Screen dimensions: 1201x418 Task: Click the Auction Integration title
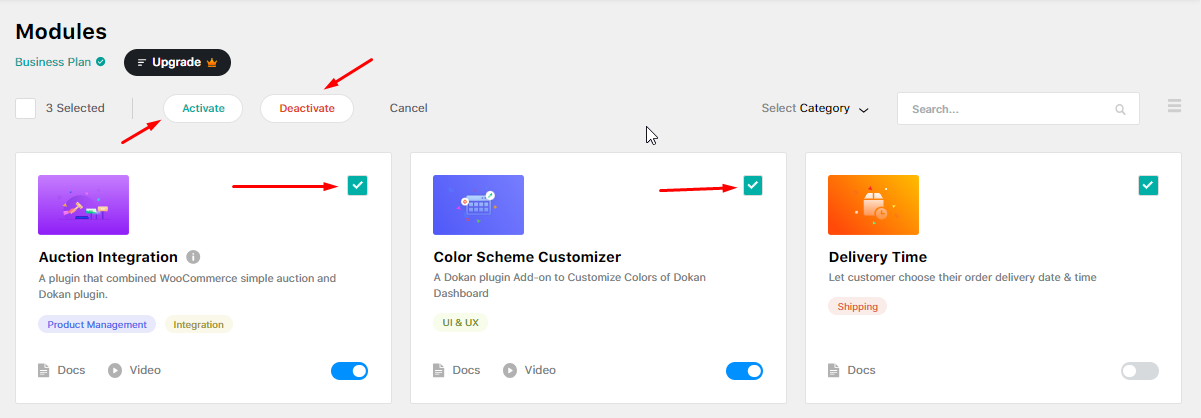point(108,257)
